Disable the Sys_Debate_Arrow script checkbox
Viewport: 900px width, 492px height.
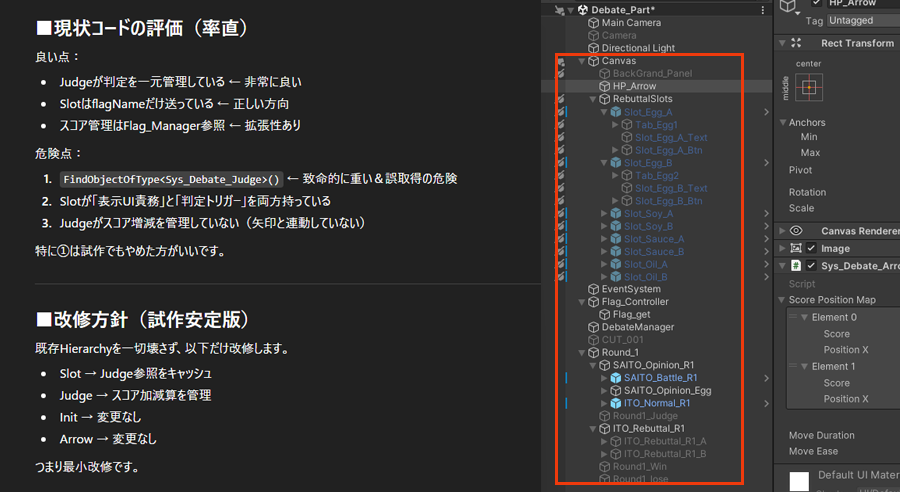pos(812,266)
